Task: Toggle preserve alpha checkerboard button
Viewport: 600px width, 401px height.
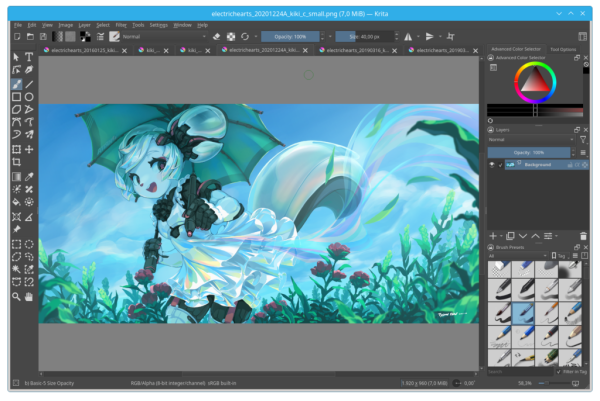Action: (x=231, y=36)
